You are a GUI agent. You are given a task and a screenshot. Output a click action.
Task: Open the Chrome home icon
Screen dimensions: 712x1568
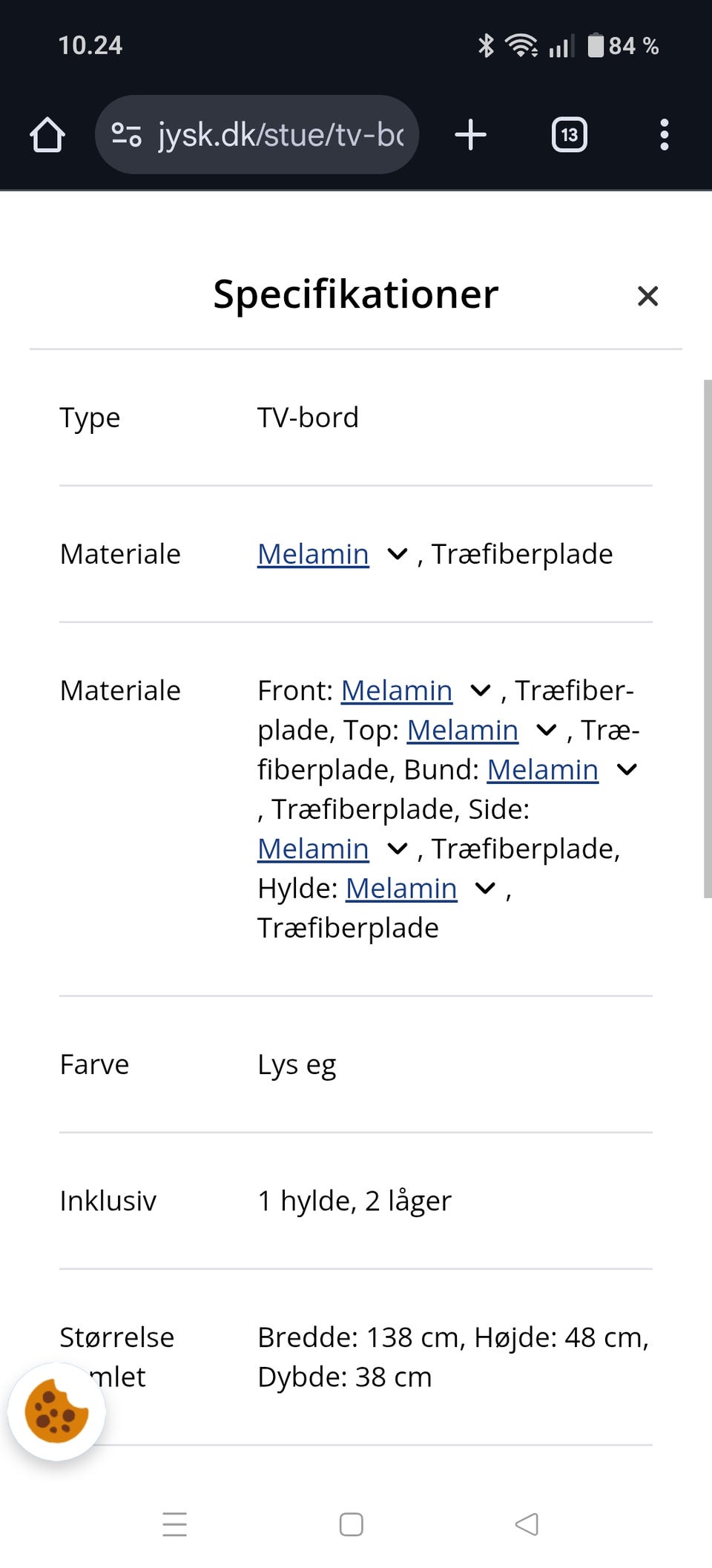(x=46, y=134)
